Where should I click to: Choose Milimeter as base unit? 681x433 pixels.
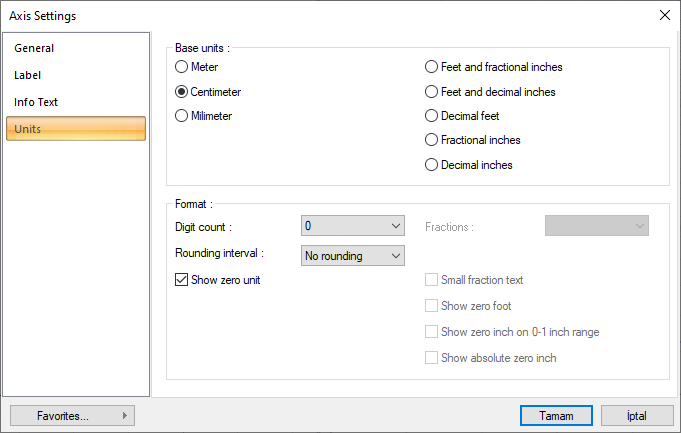181,116
